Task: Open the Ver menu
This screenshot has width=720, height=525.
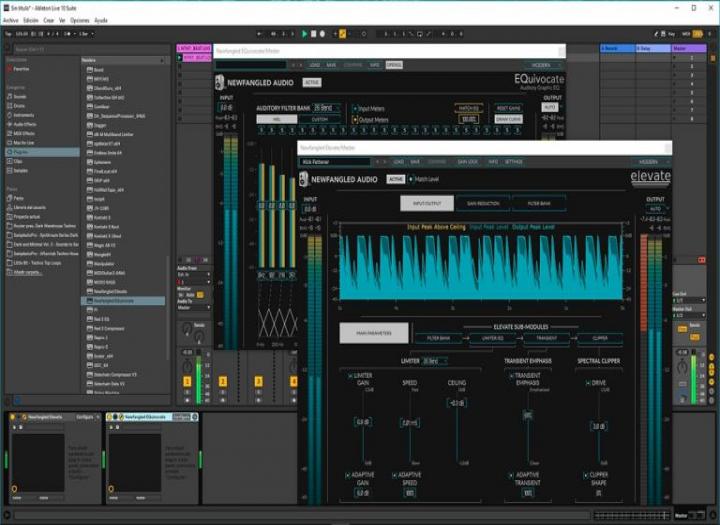Action: pyautogui.click(x=62, y=21)
